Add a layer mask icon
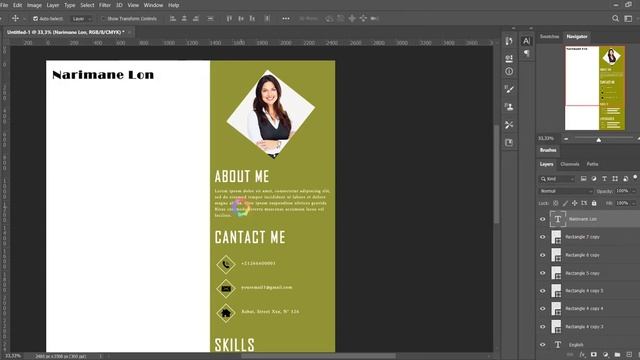This screenshot has width=640, height=360. (x=594, y=355)
